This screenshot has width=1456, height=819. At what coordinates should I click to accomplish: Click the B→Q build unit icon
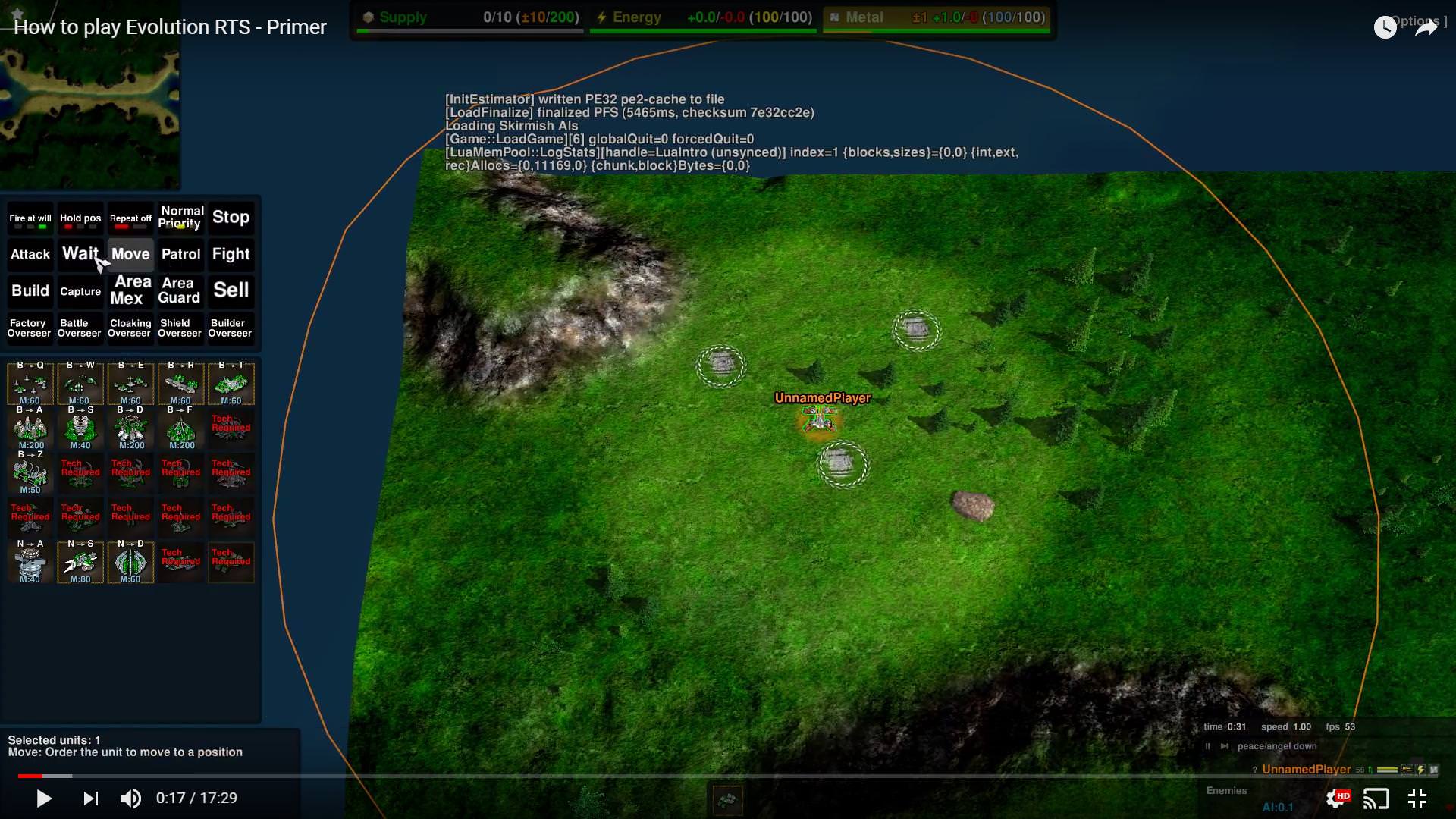pyautogui.click(x=30, y=384)
